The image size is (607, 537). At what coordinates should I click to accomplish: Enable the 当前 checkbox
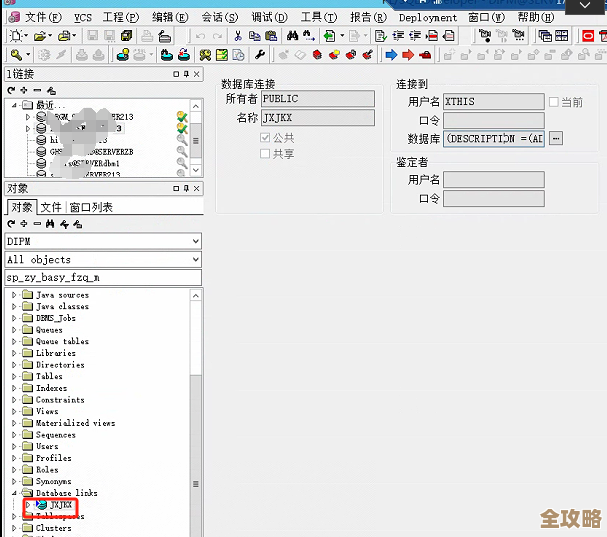pyautogui.click(x=554, y=101)
